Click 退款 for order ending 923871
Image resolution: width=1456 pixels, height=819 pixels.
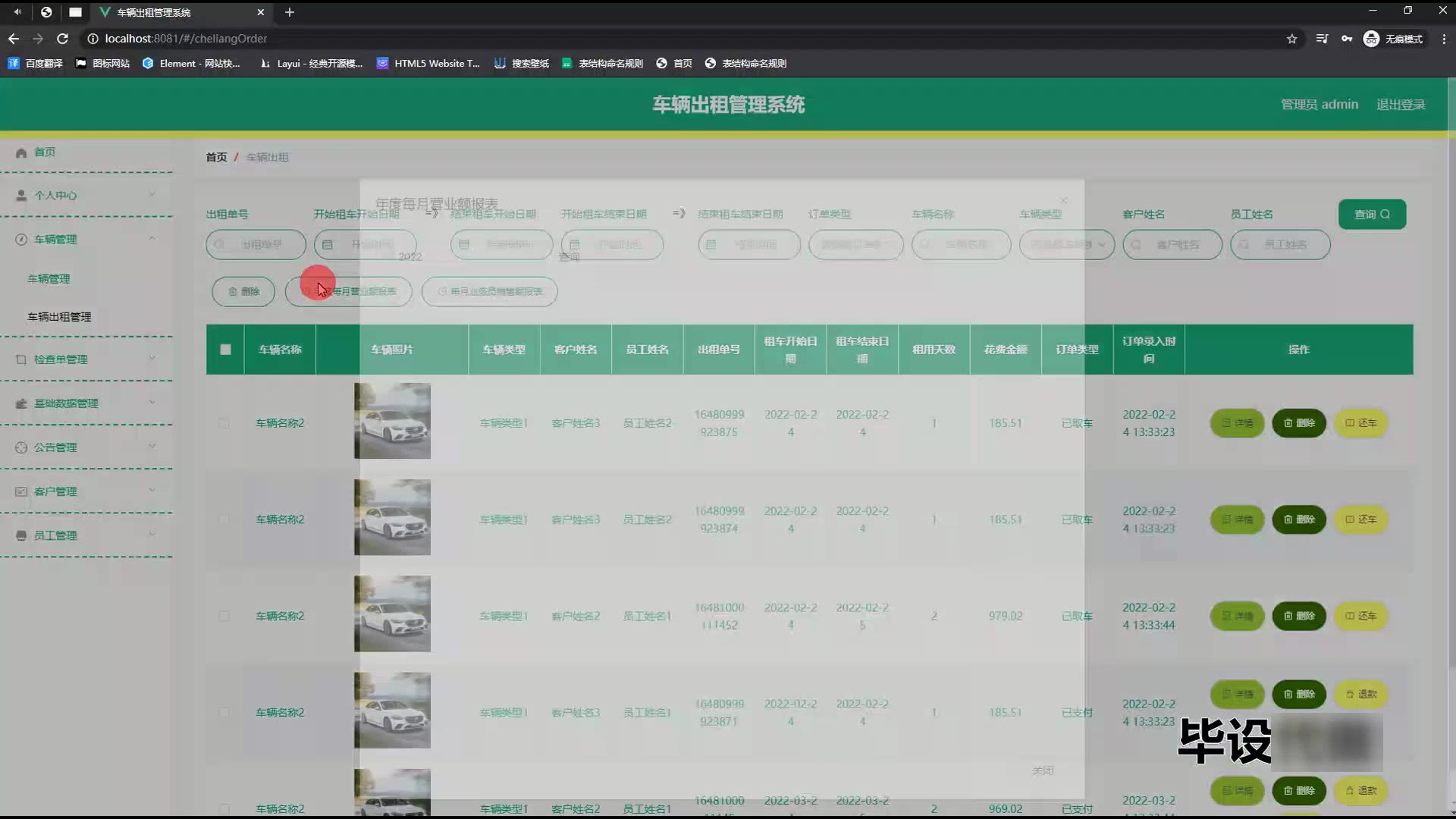1361,694
